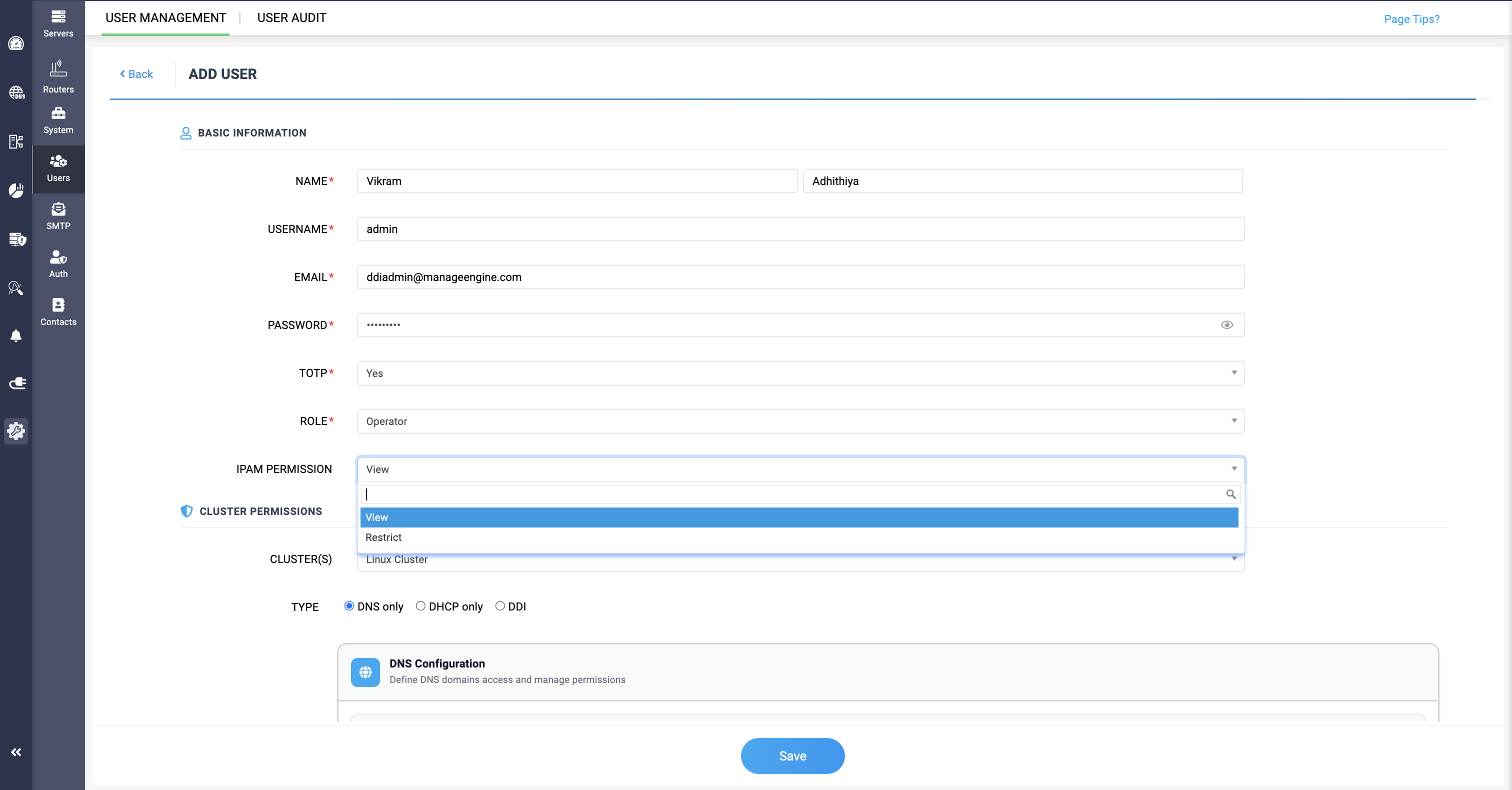The width and height of the screenshot is (1512, 790).
Task: Select the DHCP only radio button
Action: tap(421, 605)
